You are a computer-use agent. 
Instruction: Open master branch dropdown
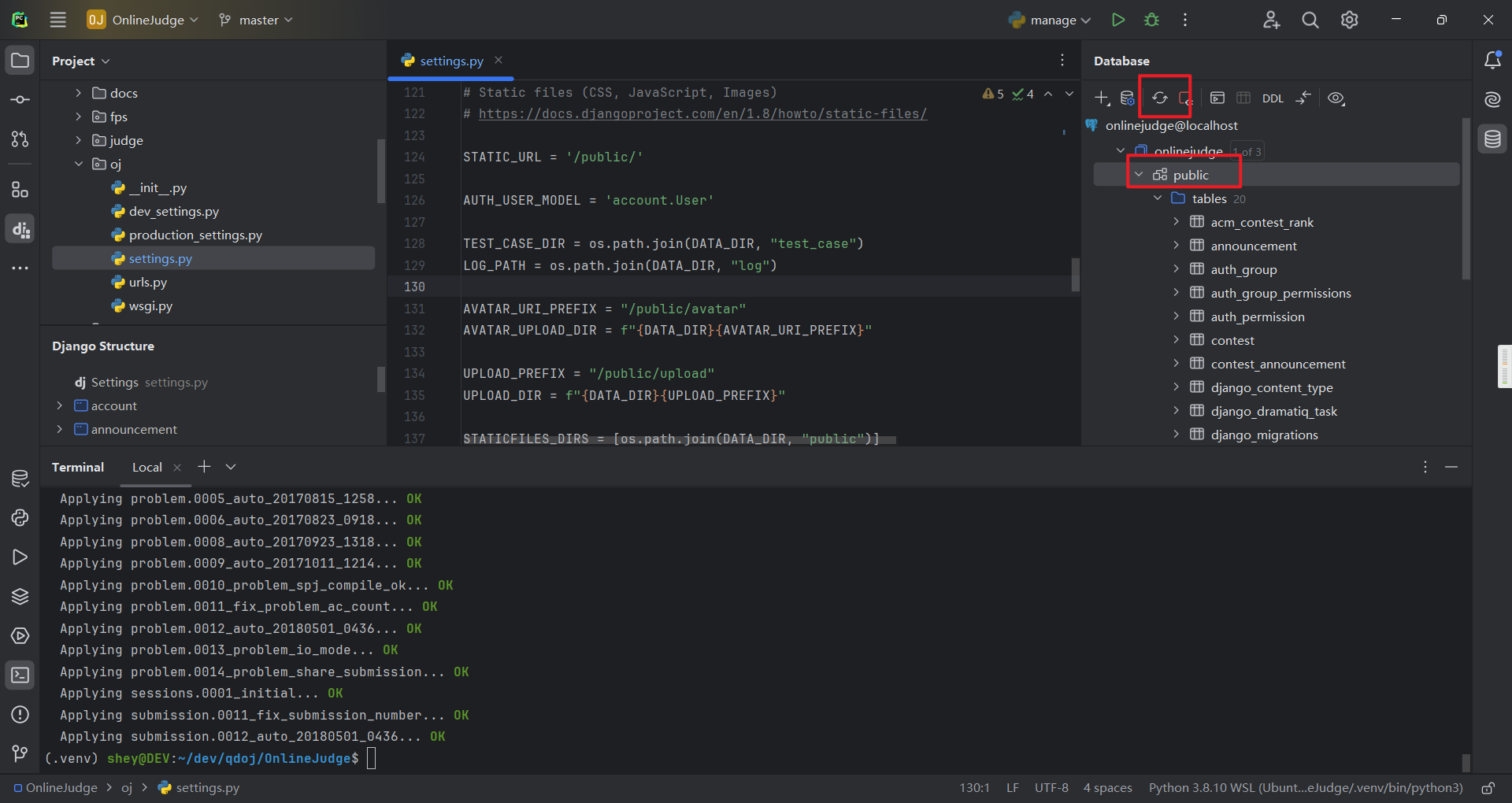tap(256, 20)
